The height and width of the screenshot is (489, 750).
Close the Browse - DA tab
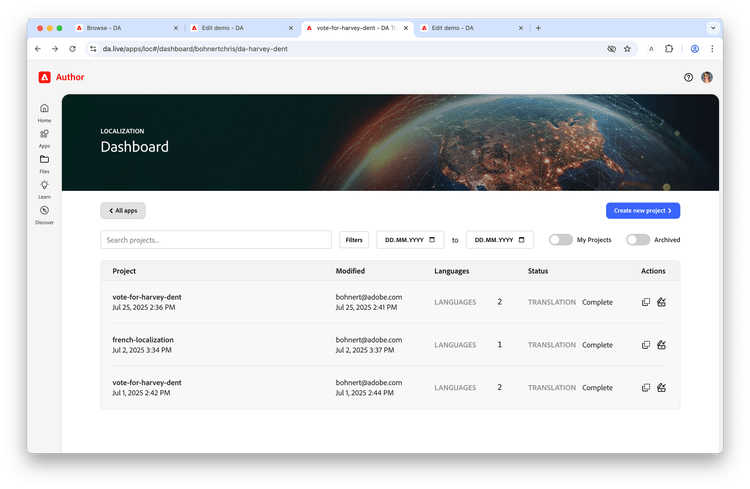click(x=176, y=28)
